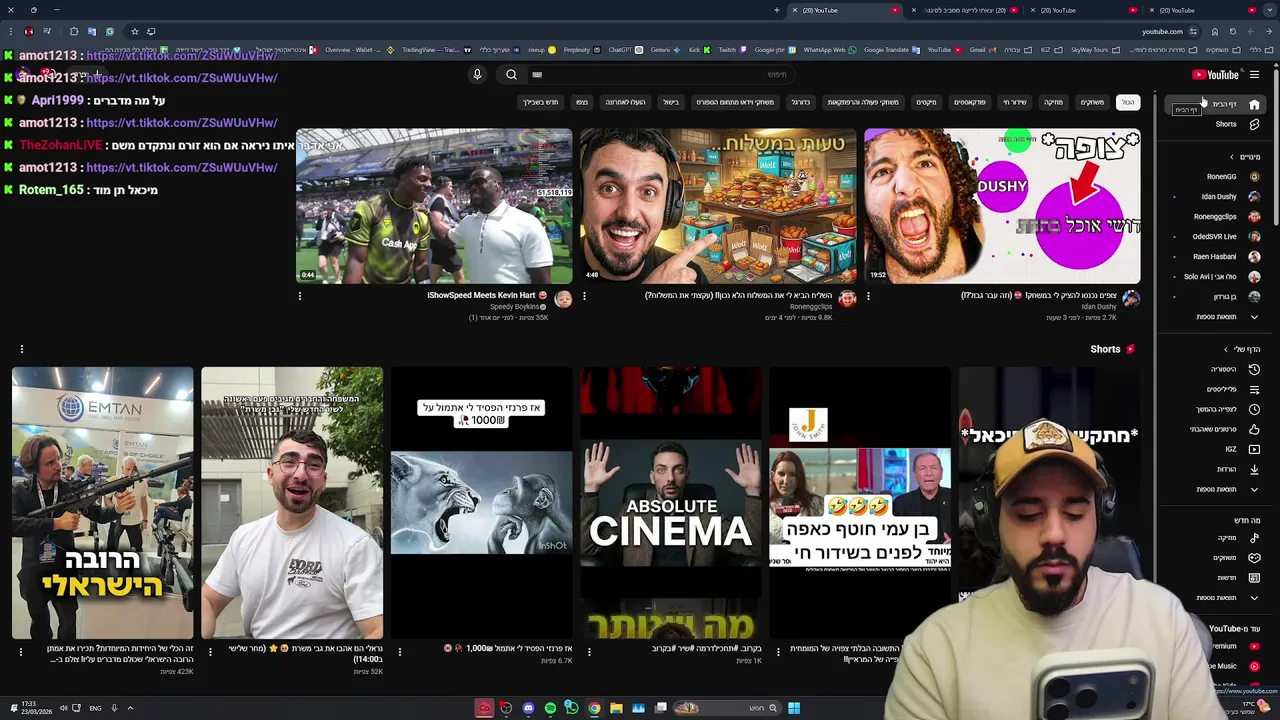Open Discord from the taskbar
The image size is (1280, 720).
pos(528,708)
